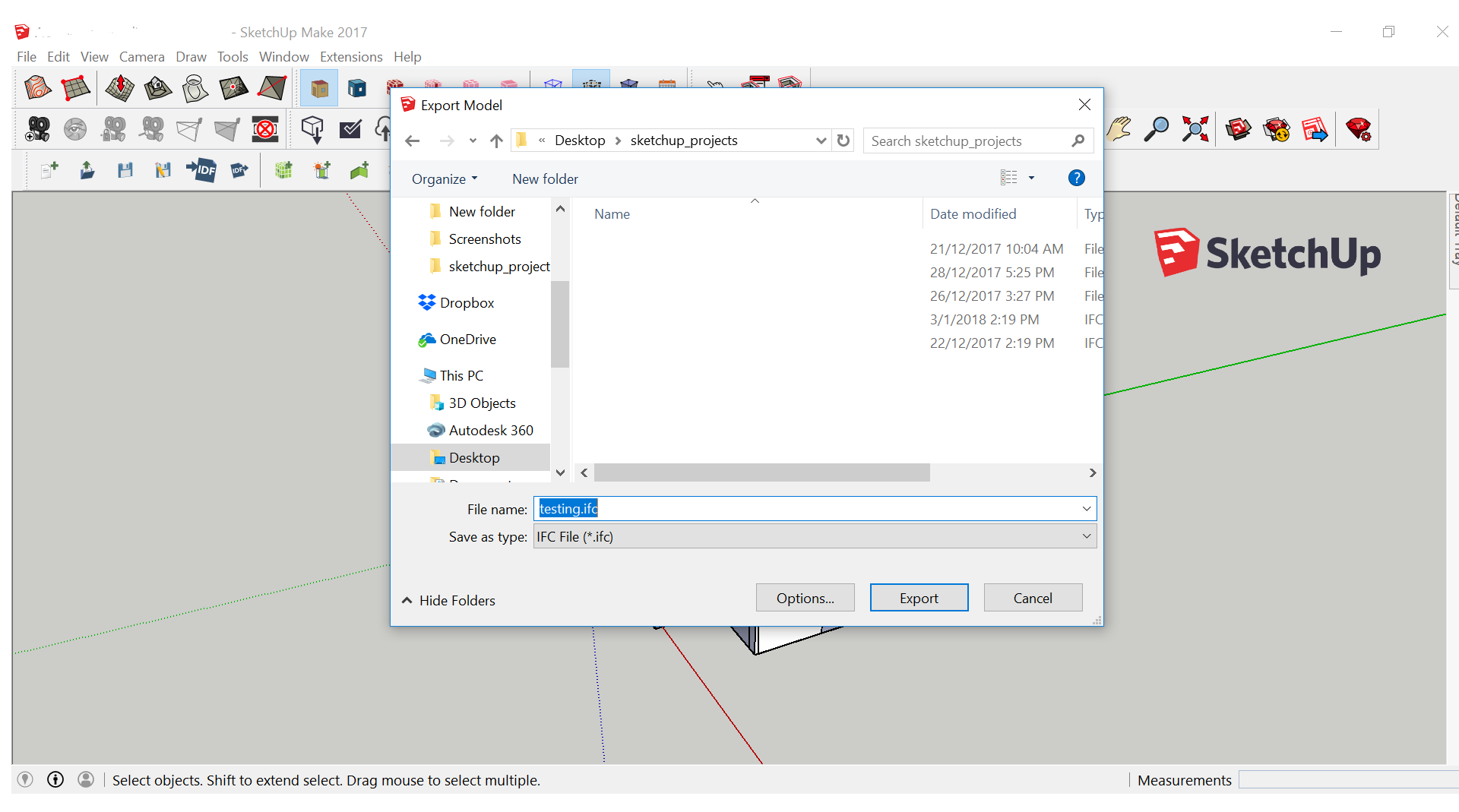Open the Extension Warehouse icon

point(1238,129)
